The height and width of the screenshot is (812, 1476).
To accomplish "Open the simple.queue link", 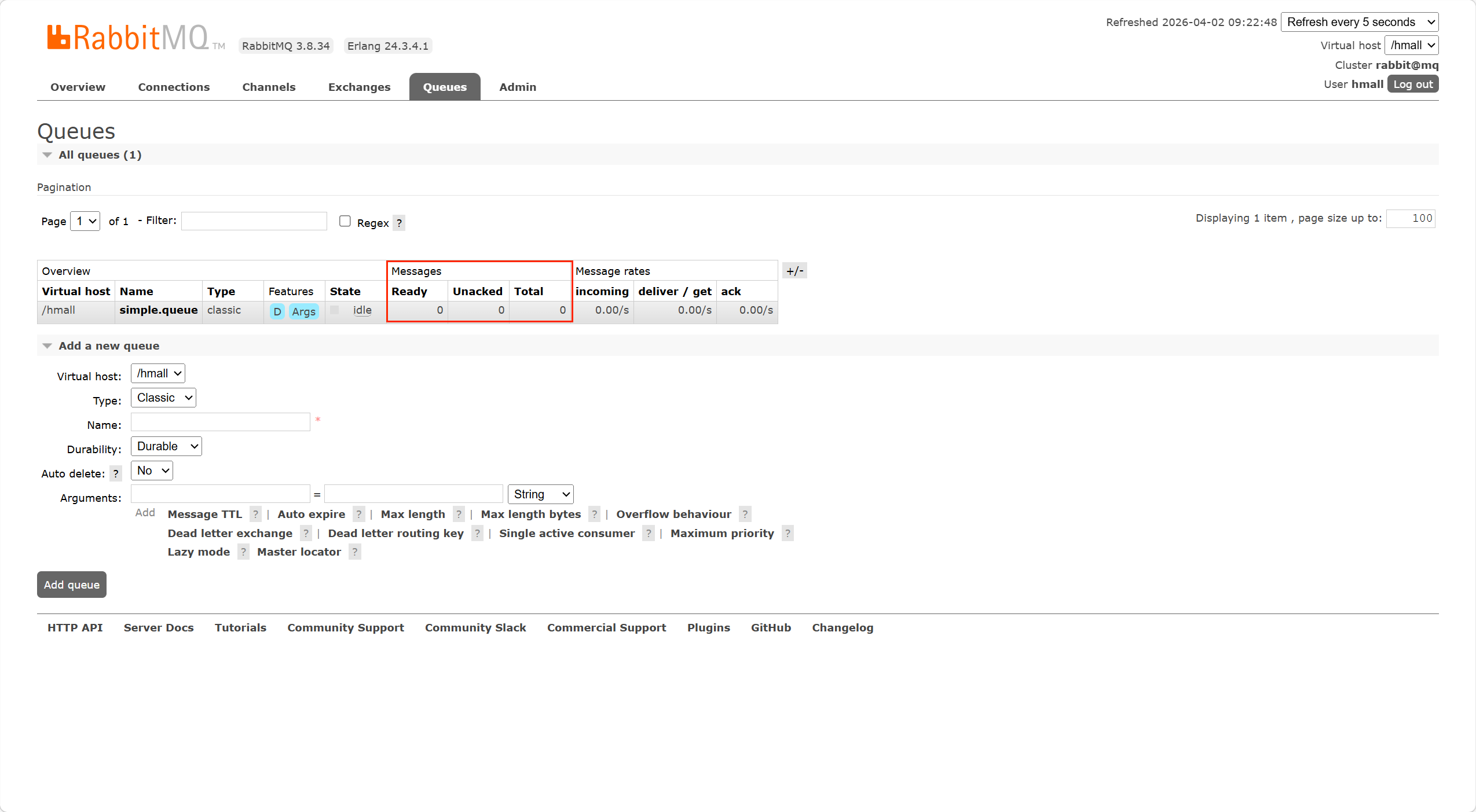I will [158, 310].
